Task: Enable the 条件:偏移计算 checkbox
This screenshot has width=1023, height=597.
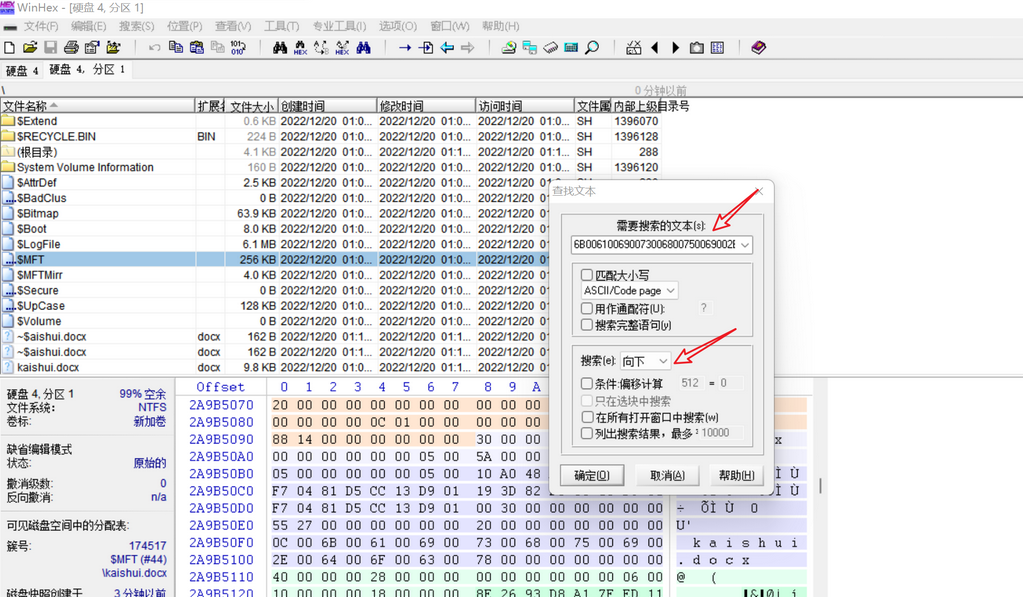Action: tap(587, 383)
